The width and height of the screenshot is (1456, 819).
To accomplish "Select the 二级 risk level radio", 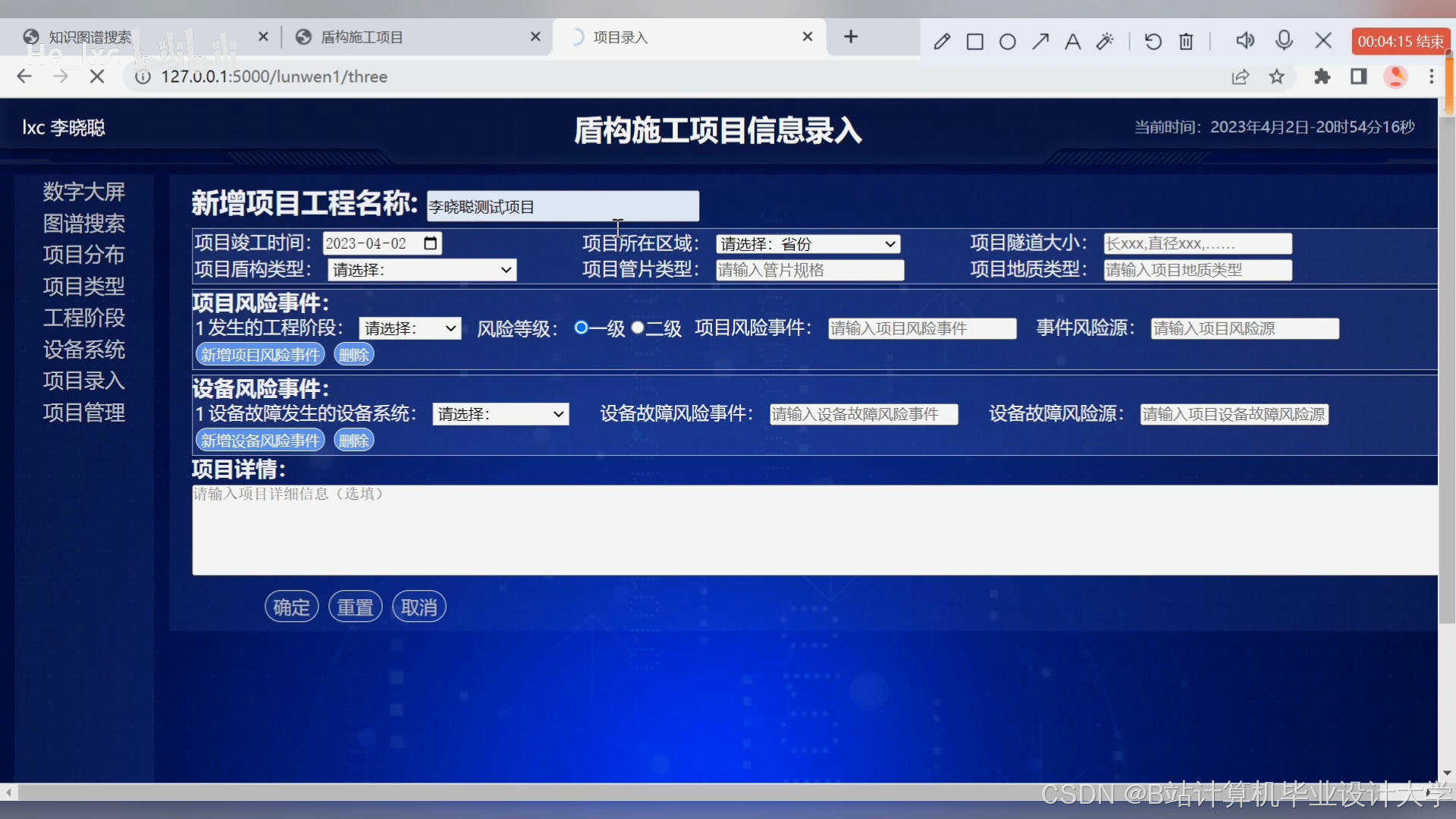I will [638, 328].
